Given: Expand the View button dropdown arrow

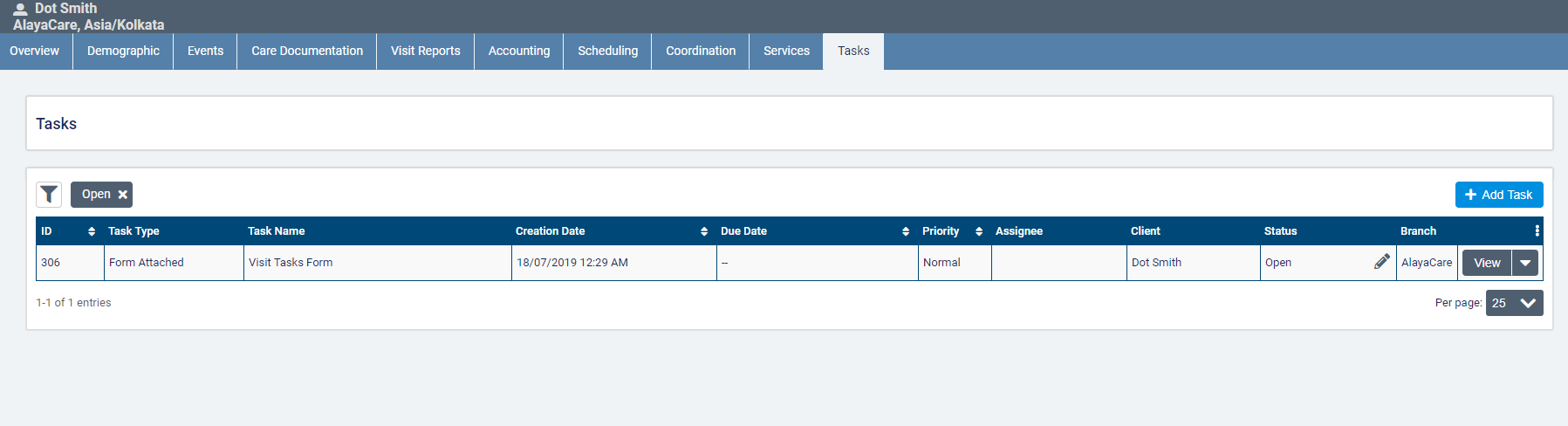Looking at the screenshot, I should 1525,263.
